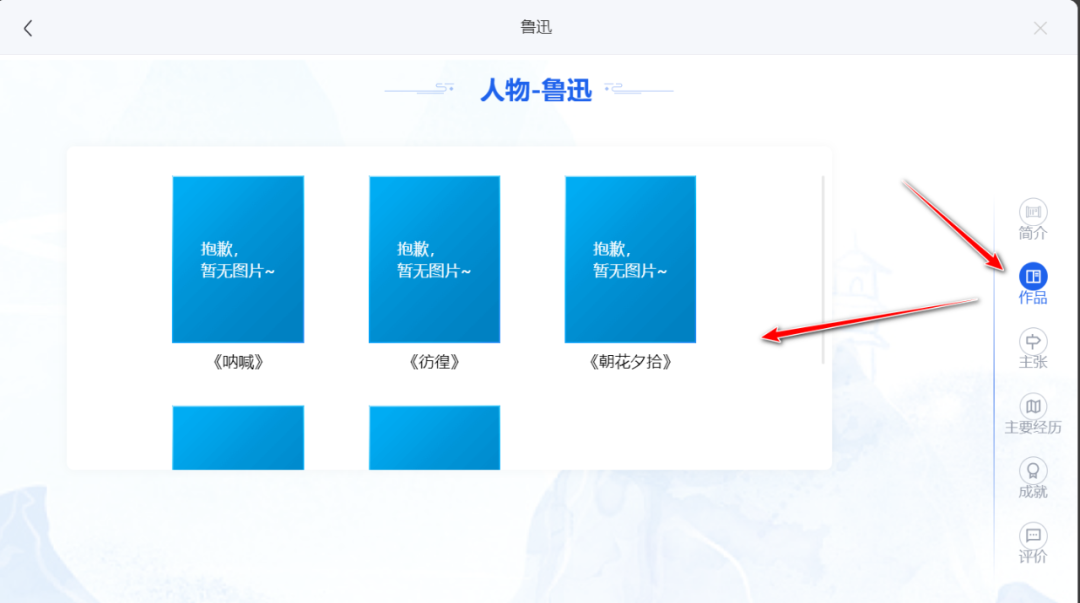Open the partially visible bottom-left book thumbnail

point(238,435)
